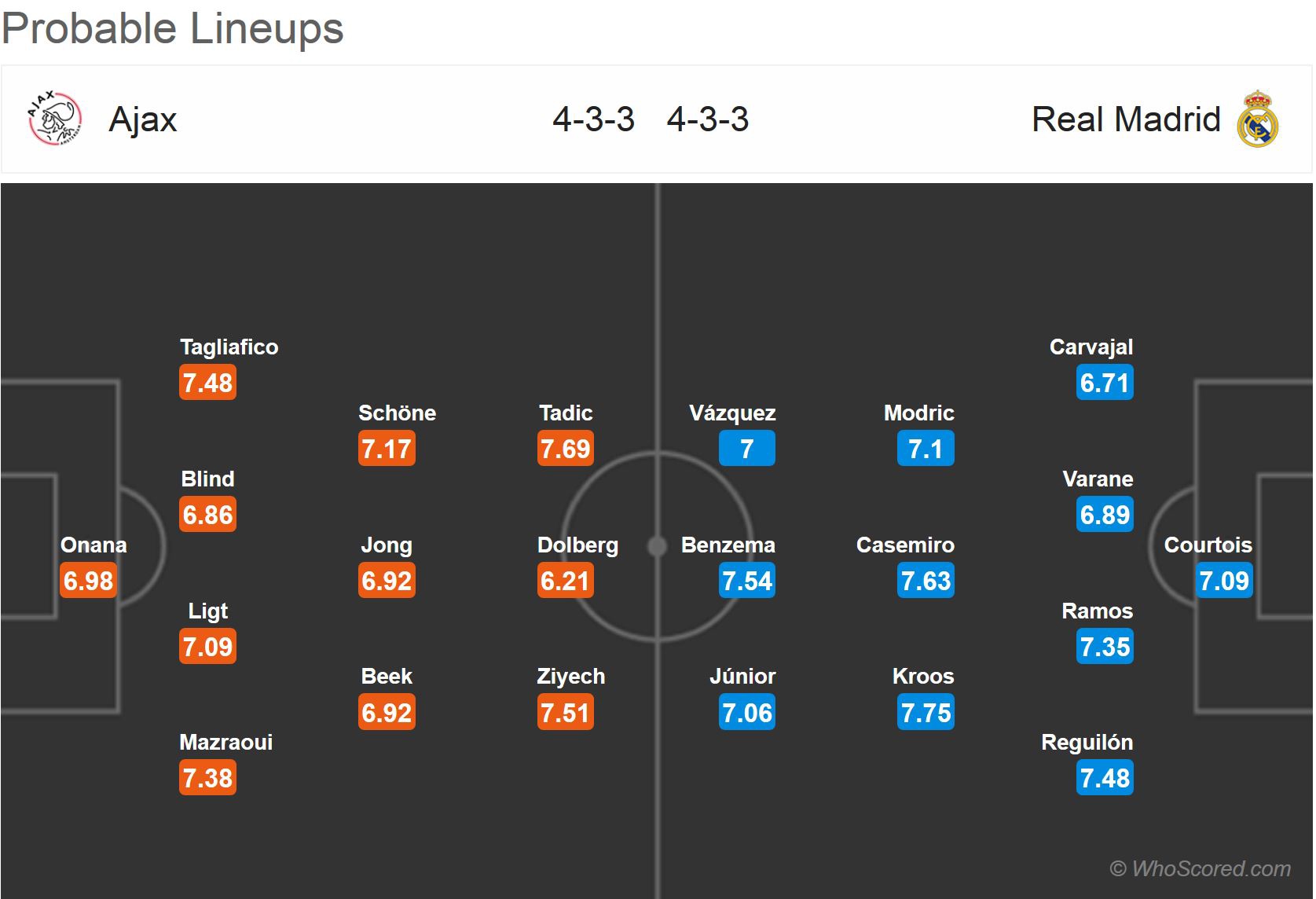The image size is (1316, 899).
Task: Select Modric player name
Action: pos(918,413)
